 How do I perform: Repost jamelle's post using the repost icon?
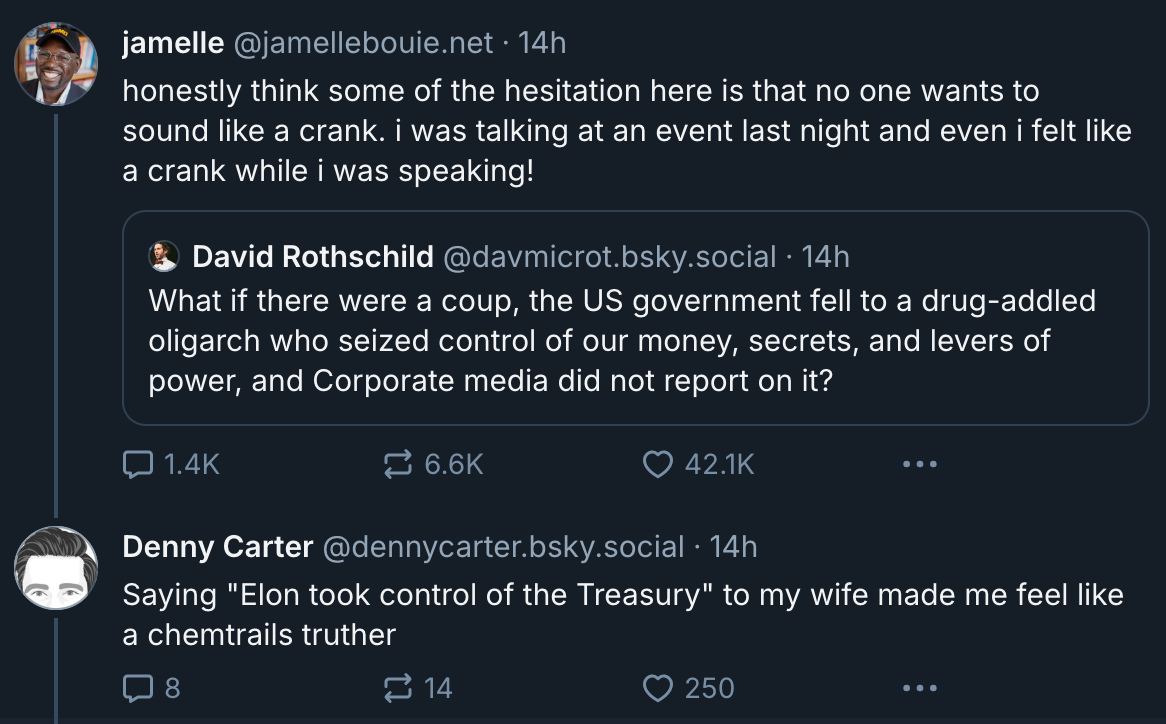click(400, 464)
